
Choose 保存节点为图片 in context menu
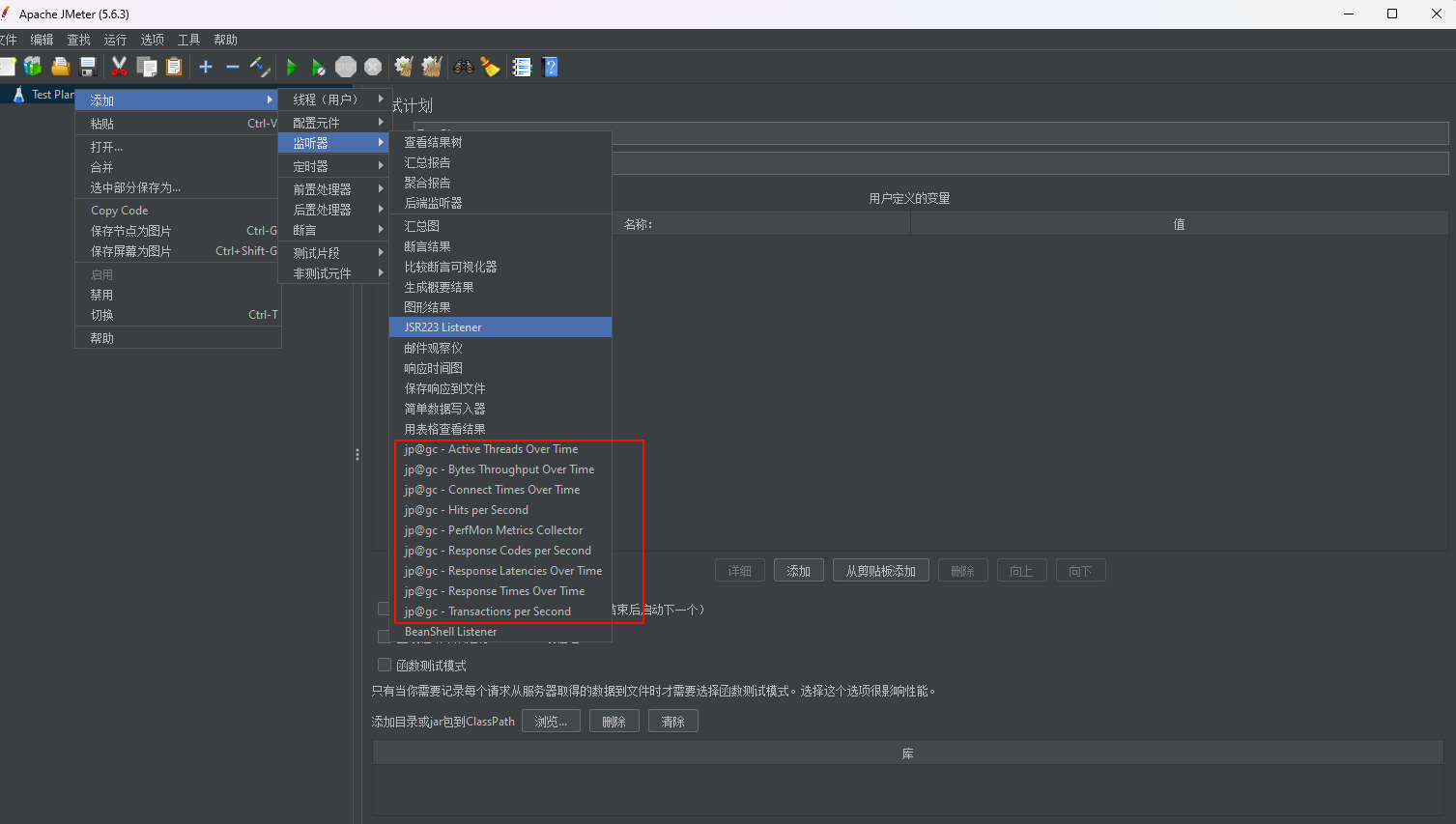178,231
